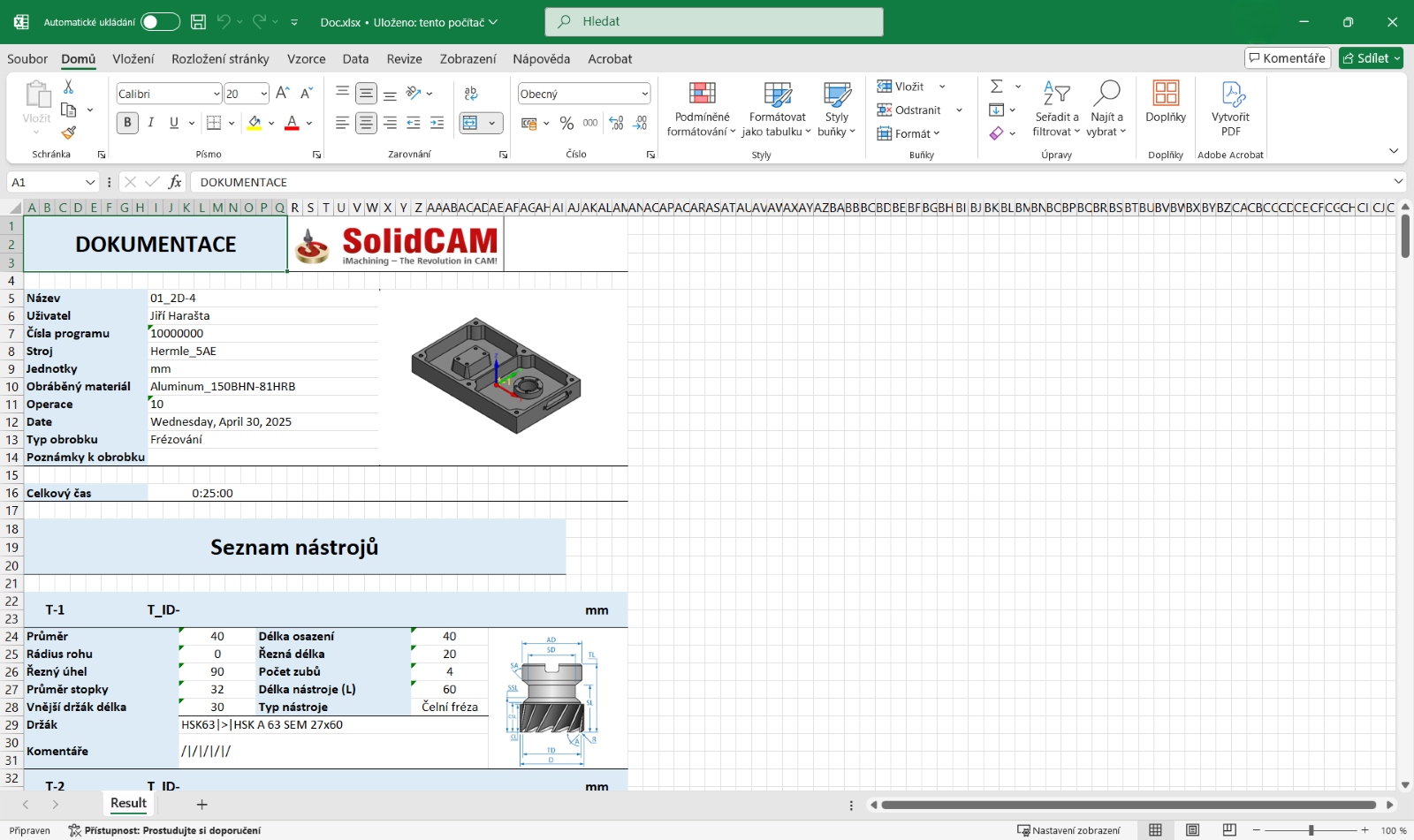Collapse the ribbon with the chevron
1414x840 pixels.
pos(1394,151)
